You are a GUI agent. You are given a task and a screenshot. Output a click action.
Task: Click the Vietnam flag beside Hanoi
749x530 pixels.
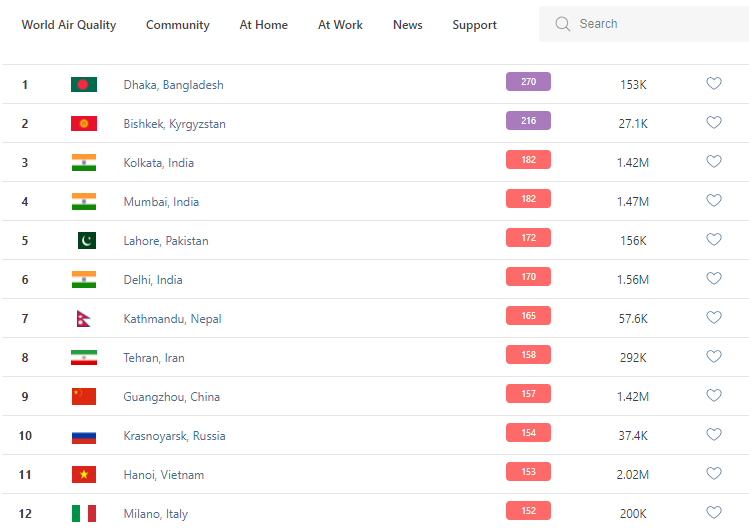pyautogui.click(x=84, y=475)
